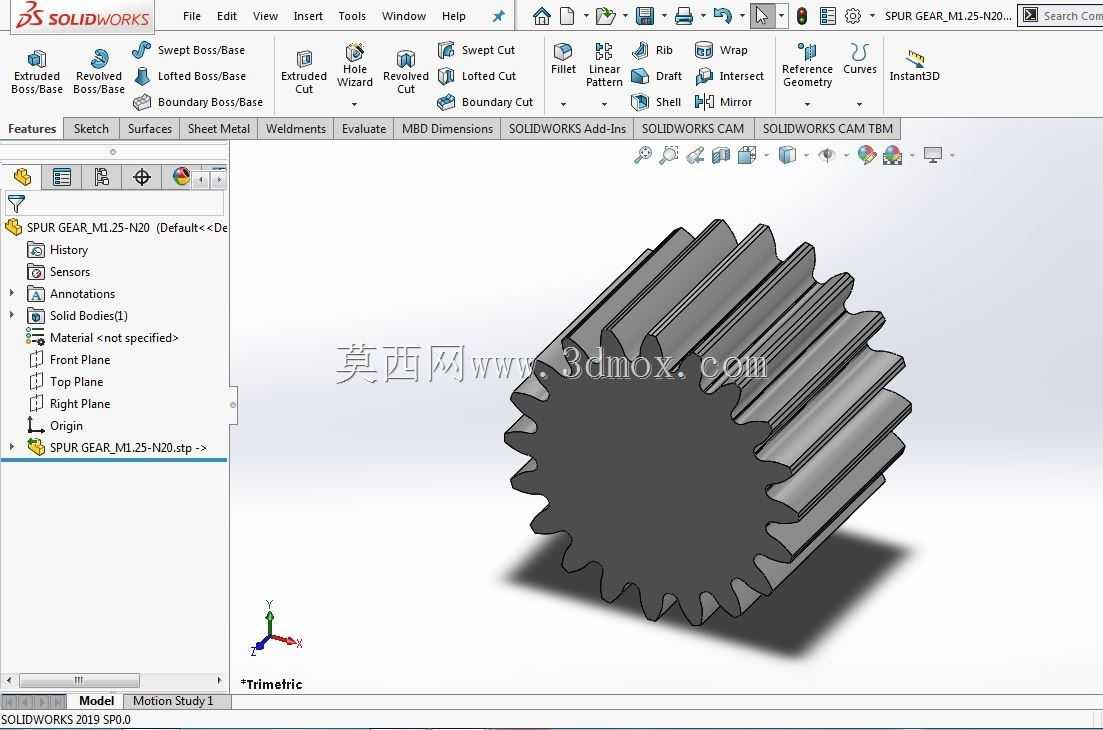Image resolution: width=1103 pixels, height=730 pixels.
Task: Select the Mirror tool
Action: coord(723,102)
